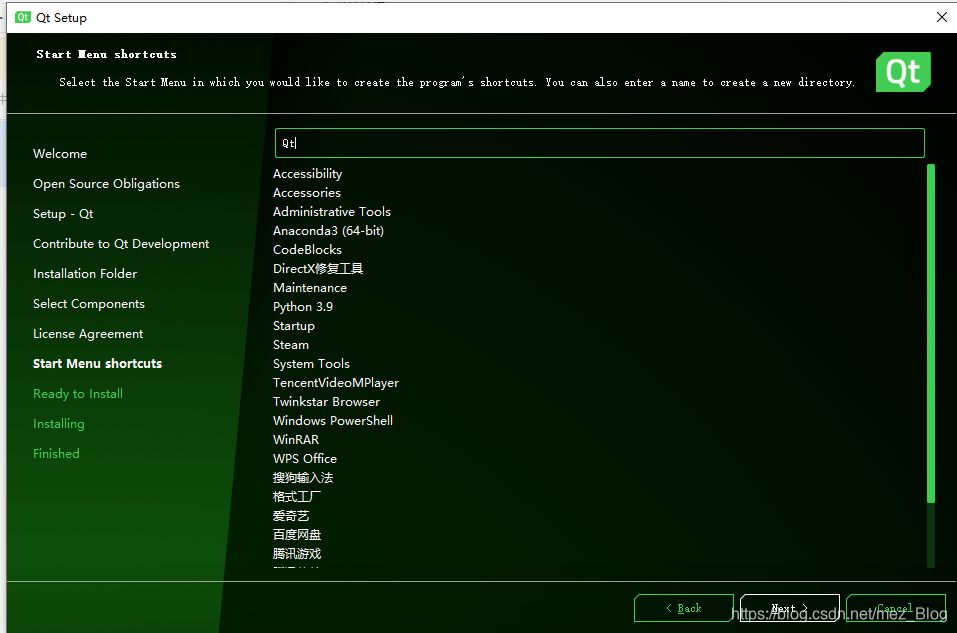The height and width of the screenshot is (633, 957).
Task: Select WinRAR in the folder list
Action: 296,439
